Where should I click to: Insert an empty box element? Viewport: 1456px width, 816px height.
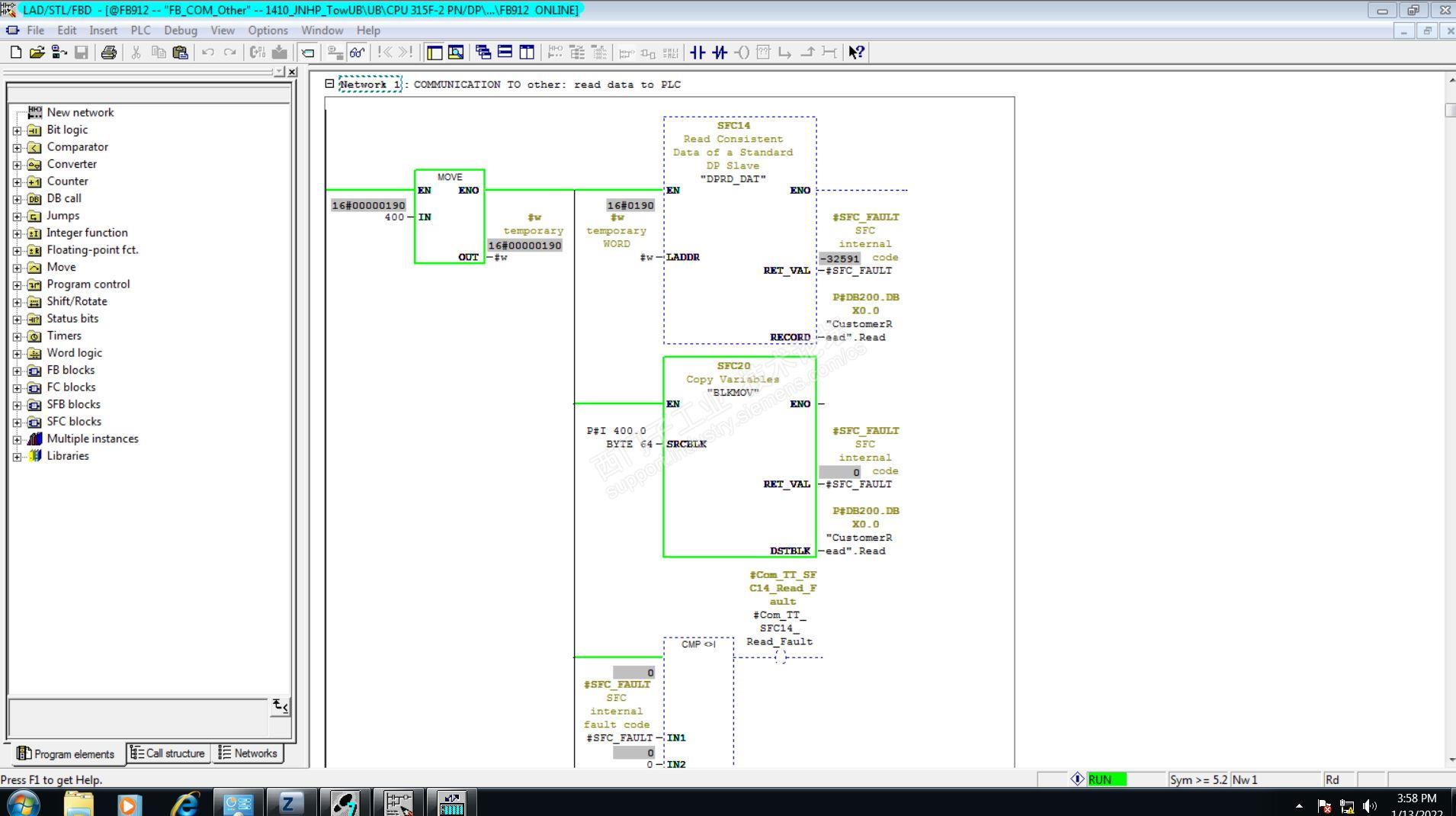click(x=764, y=53)
